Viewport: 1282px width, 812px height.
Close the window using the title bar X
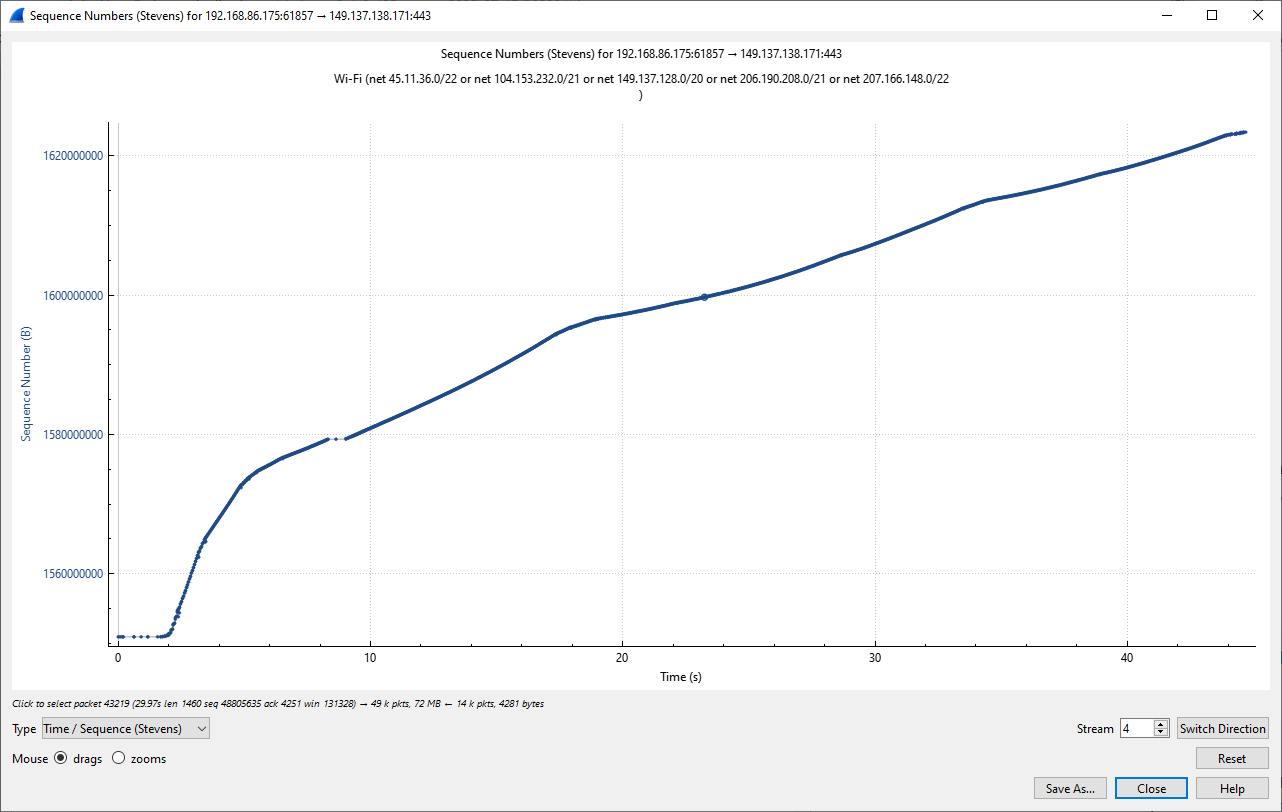click(x=1258, y=16)
